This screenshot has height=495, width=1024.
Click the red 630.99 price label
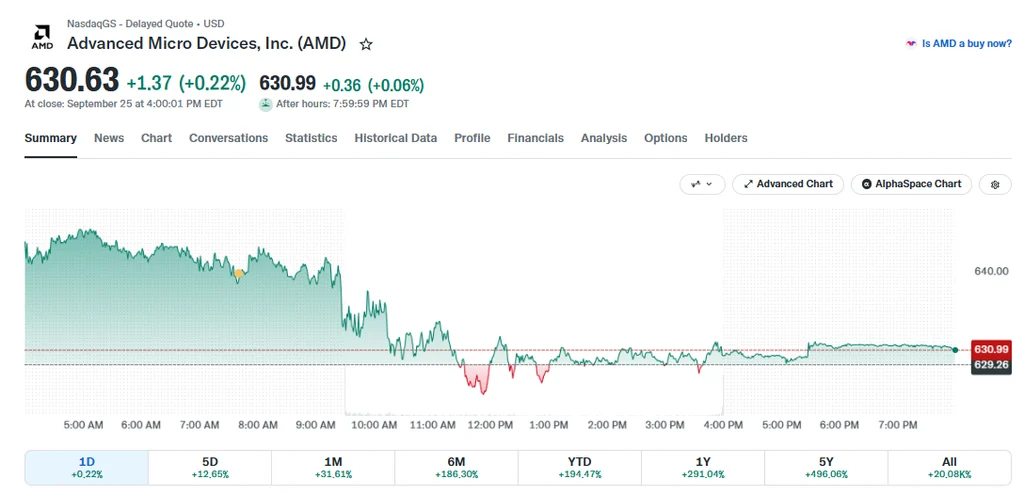click(991, 349)
